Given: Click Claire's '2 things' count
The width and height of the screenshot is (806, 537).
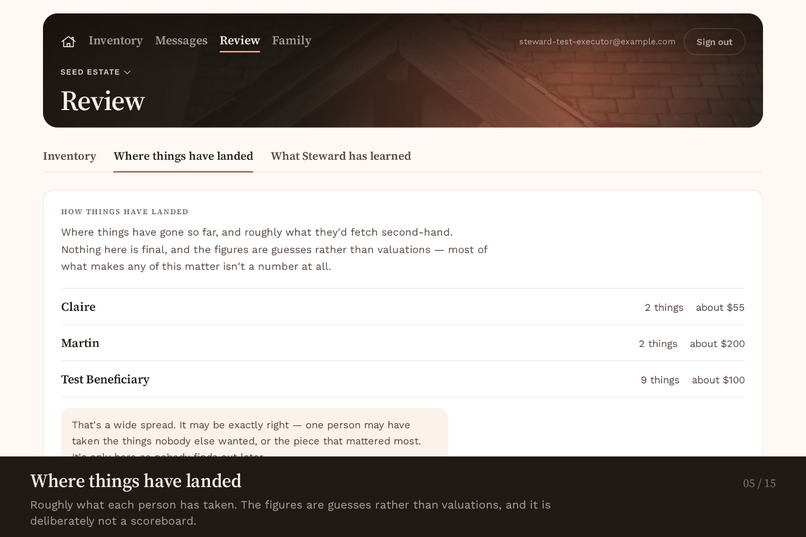Looking at the screenshot, I should click(x=664, y=307).
